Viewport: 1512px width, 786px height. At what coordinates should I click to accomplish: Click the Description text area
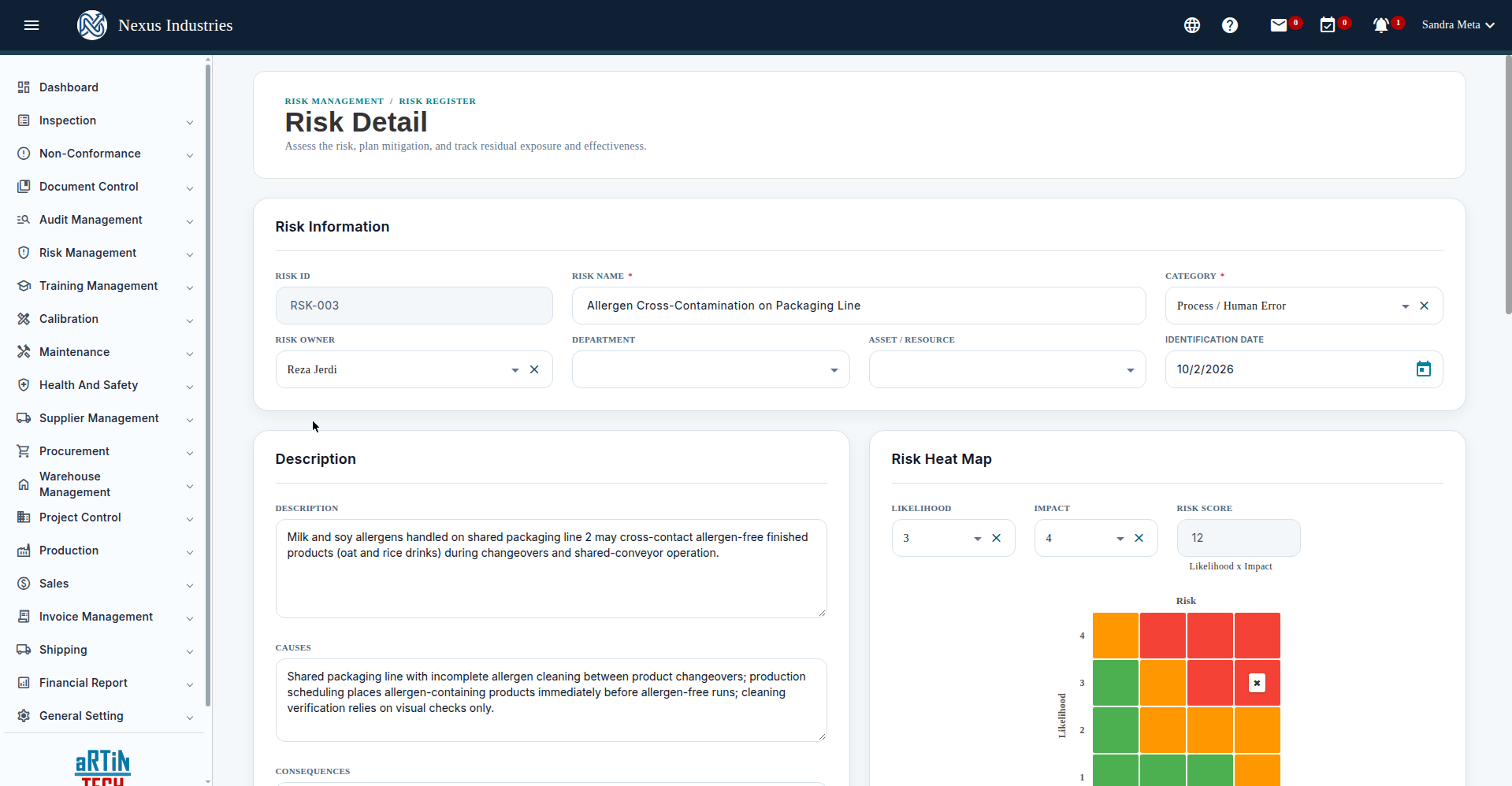pyautogui.click(x=552, y=569)
